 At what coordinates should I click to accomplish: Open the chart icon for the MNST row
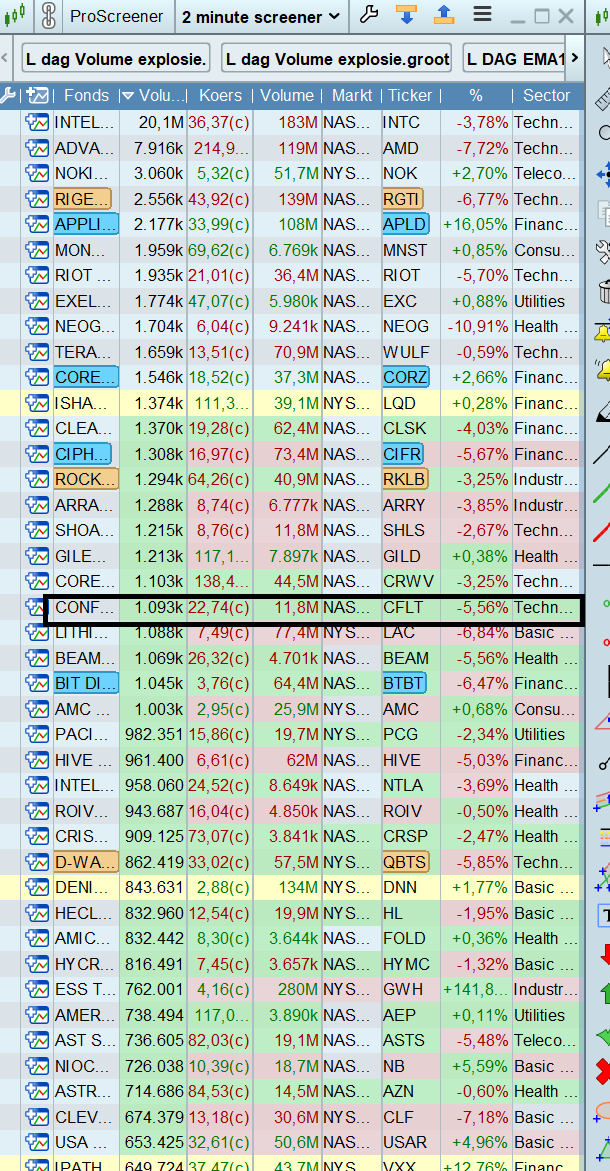(x=37, y=250)
